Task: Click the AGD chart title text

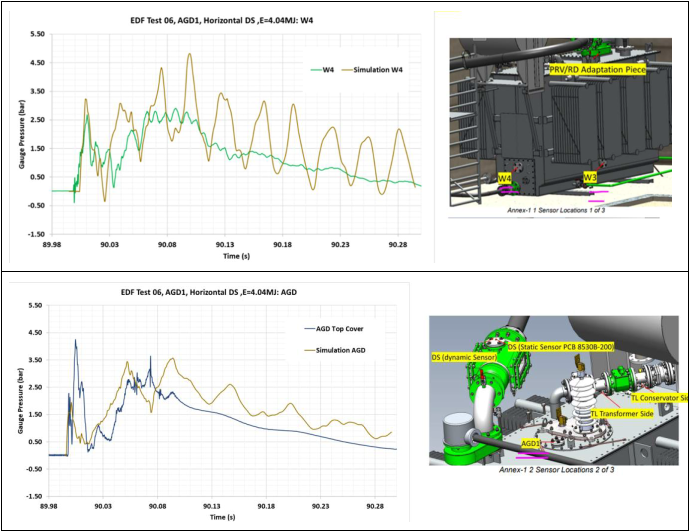Action: 209,292
